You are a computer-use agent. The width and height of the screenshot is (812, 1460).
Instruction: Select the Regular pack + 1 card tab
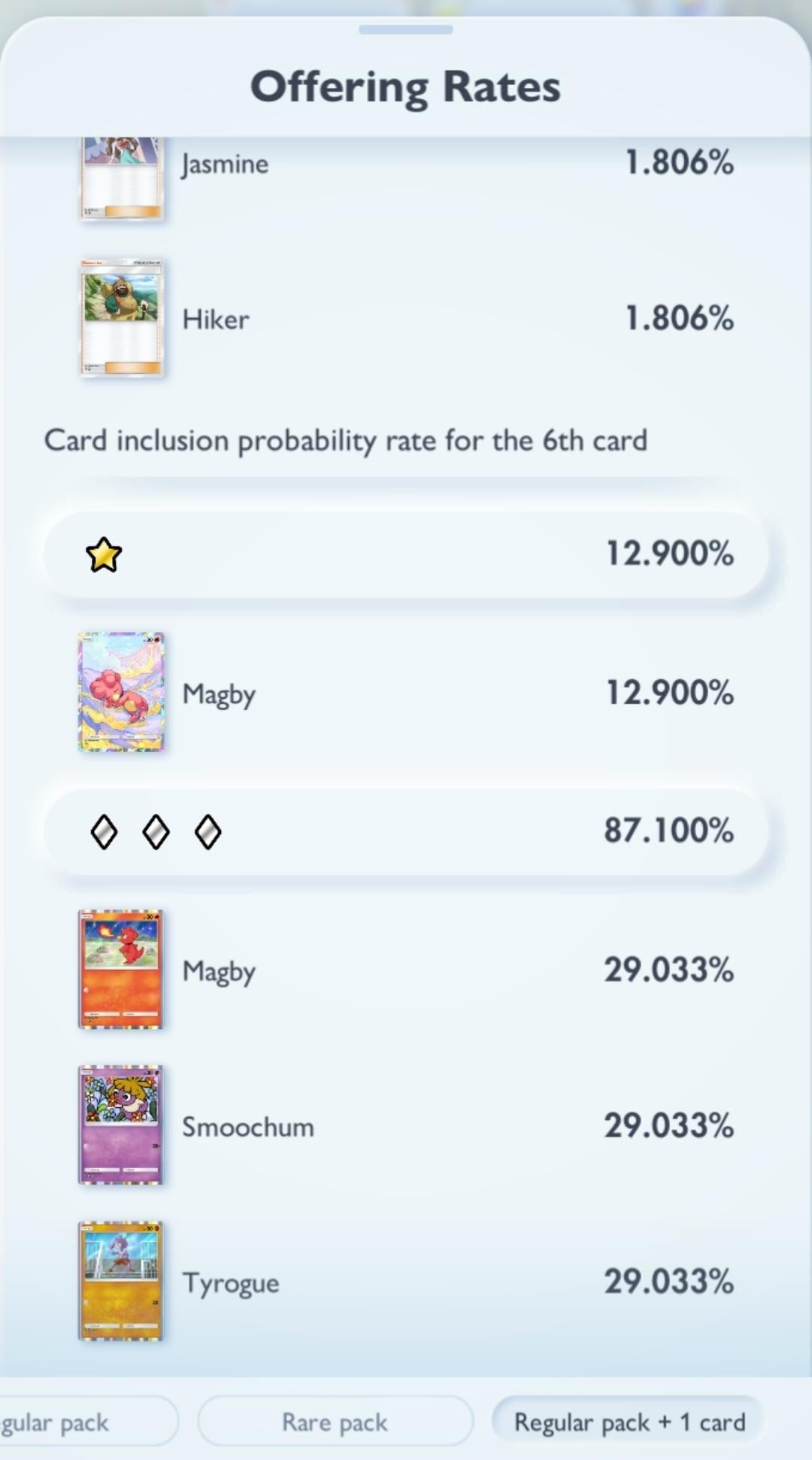629,1422
